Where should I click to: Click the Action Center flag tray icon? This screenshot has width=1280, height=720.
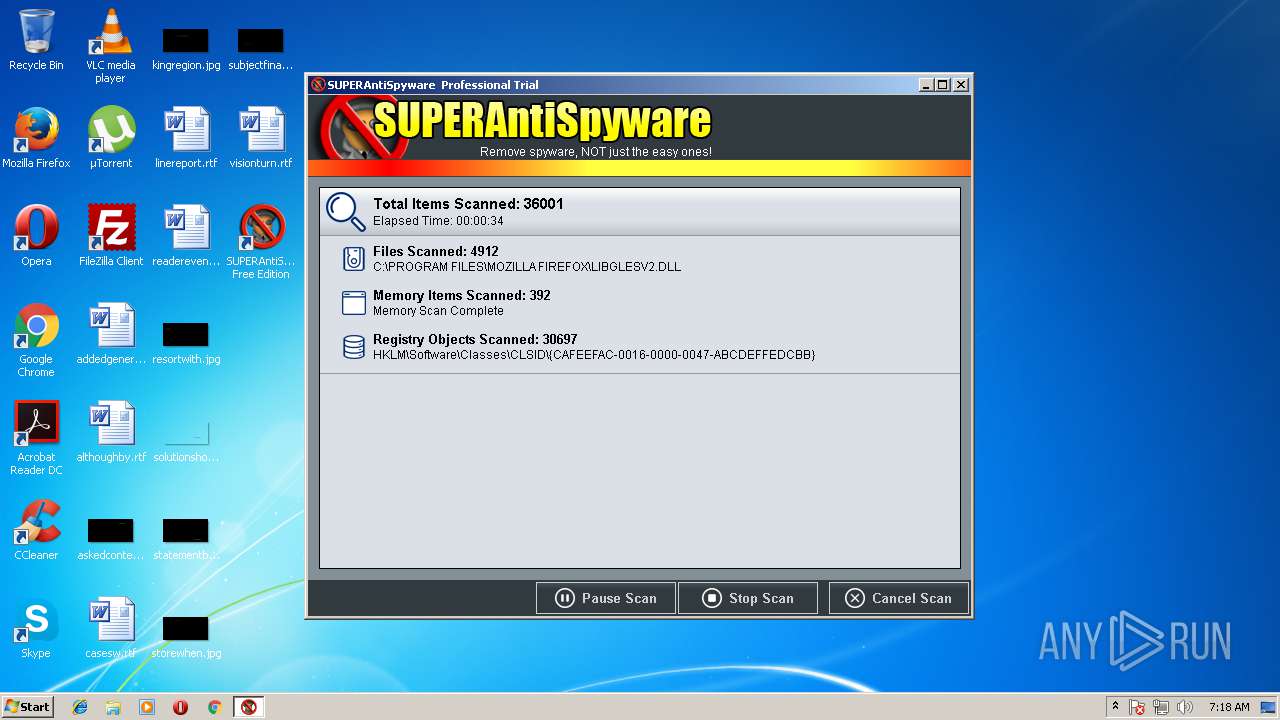1138,707
